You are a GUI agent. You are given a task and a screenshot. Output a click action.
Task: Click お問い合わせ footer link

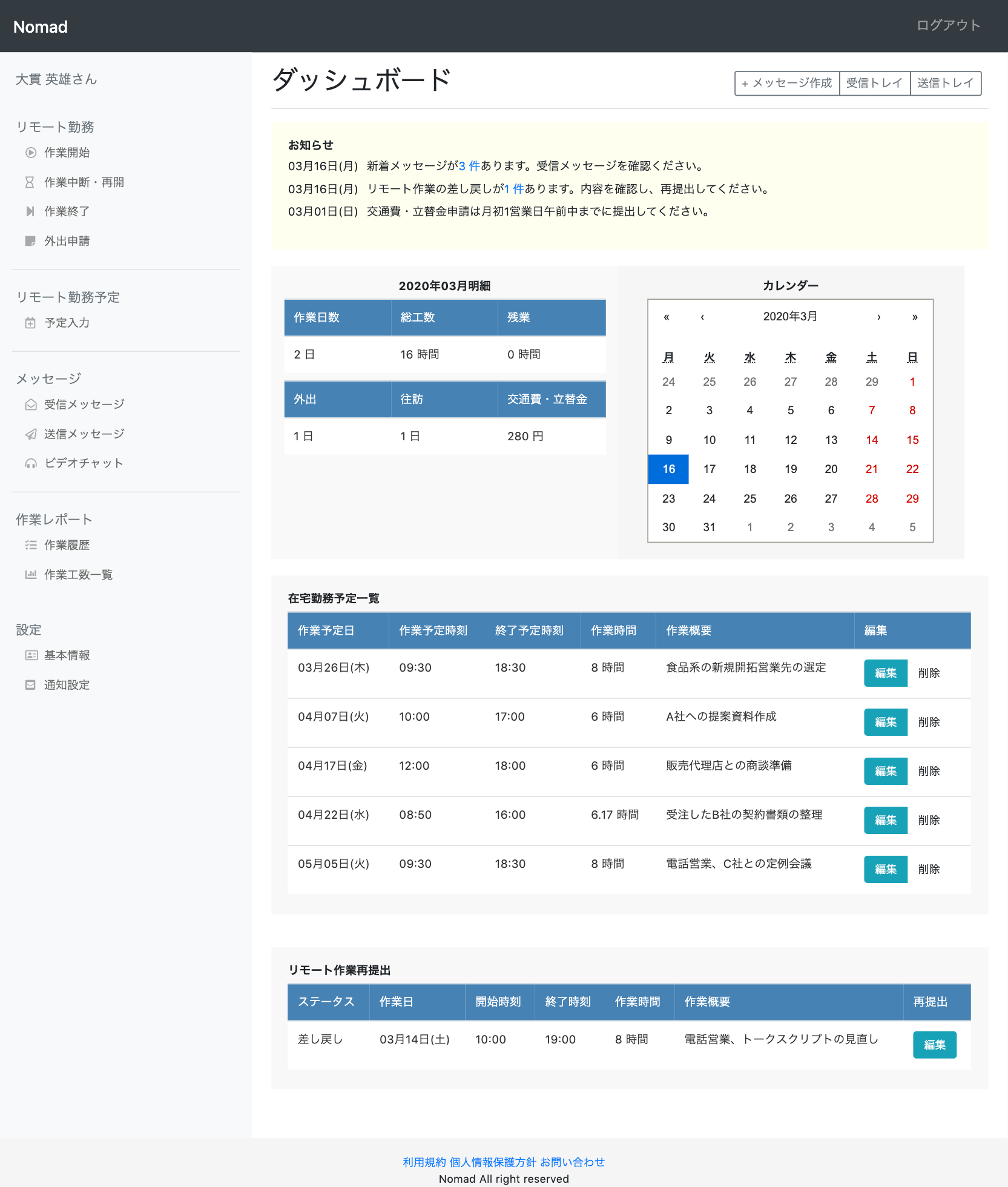click(572, 1162)
